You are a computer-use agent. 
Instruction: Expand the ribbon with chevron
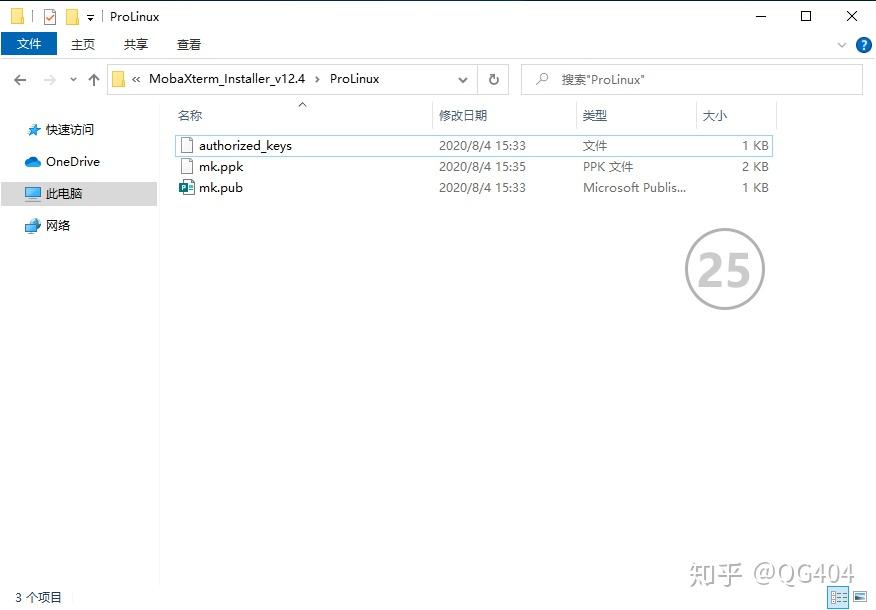pos(841,45)
